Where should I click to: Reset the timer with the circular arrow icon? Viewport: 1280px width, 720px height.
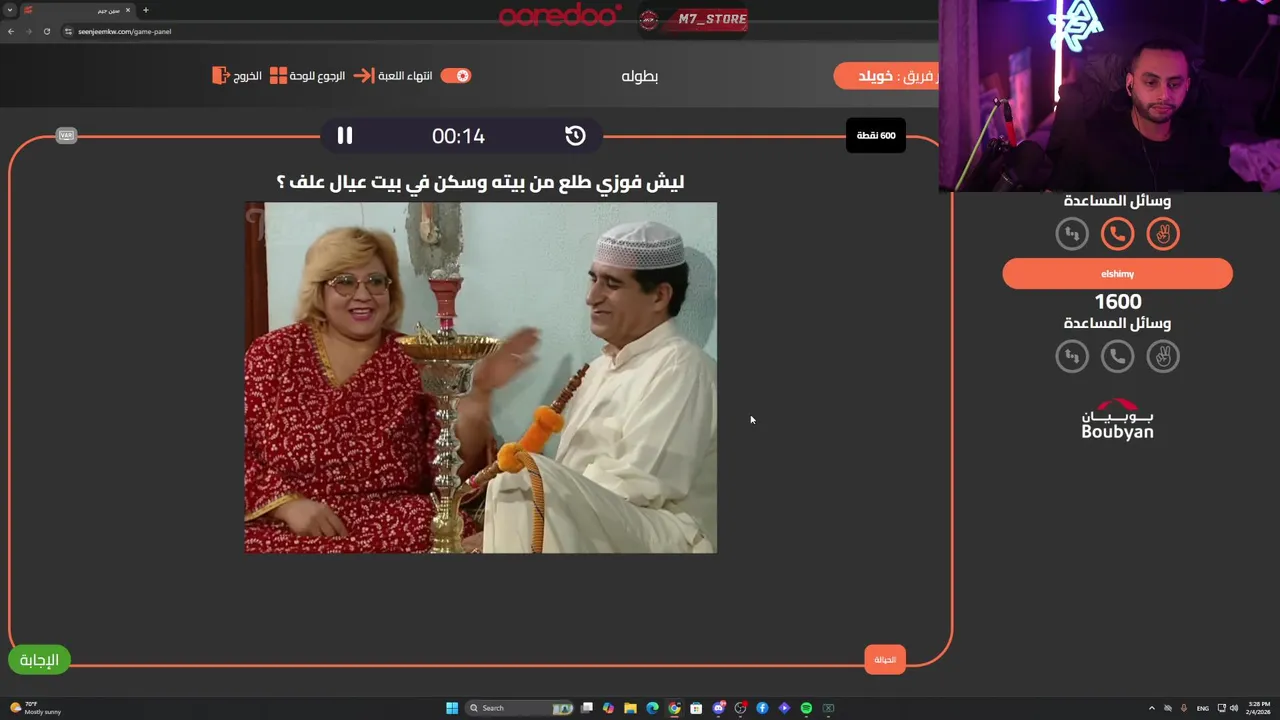click(575, 136)
